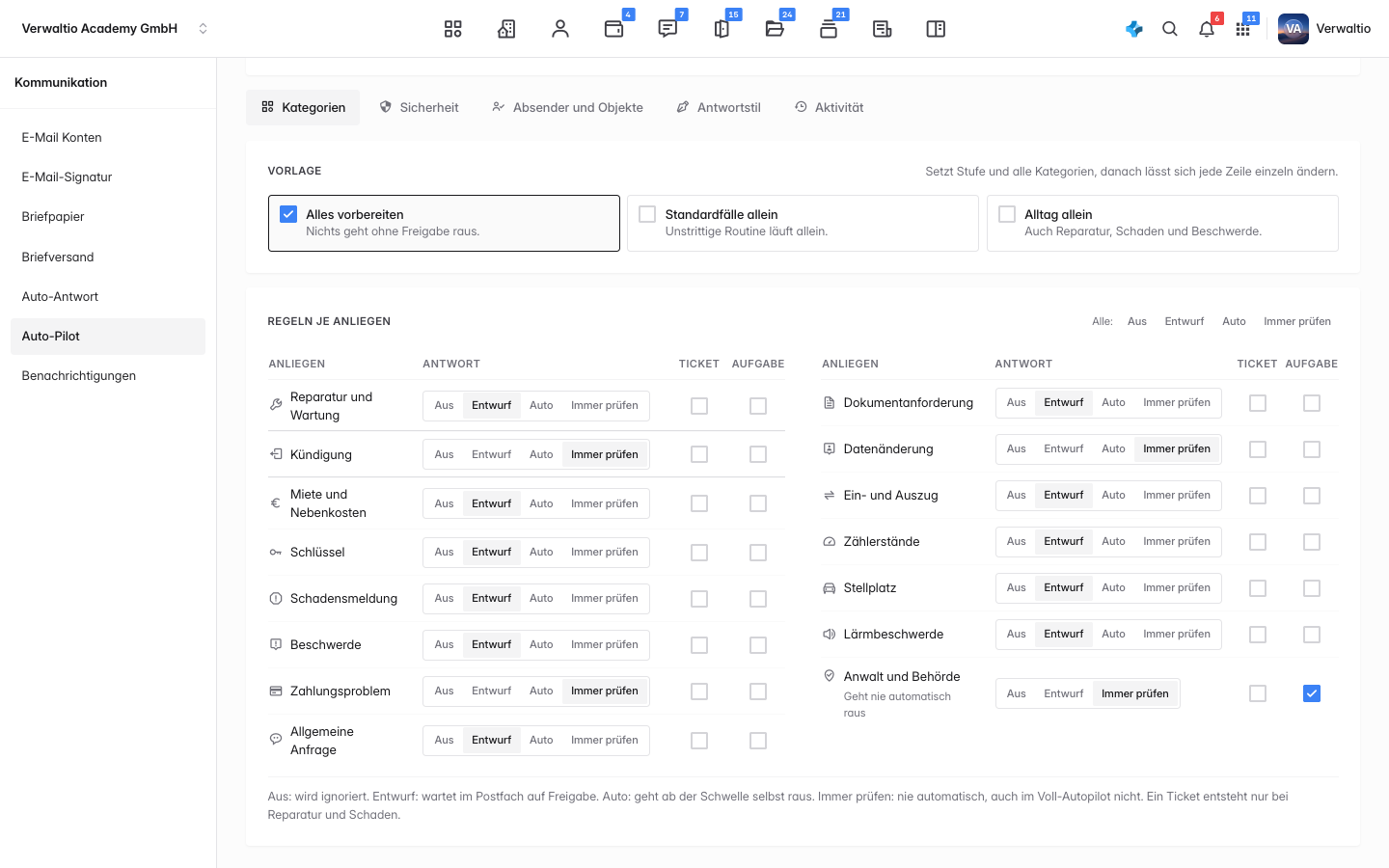Set Schlüssel answer to Auto

541,552
